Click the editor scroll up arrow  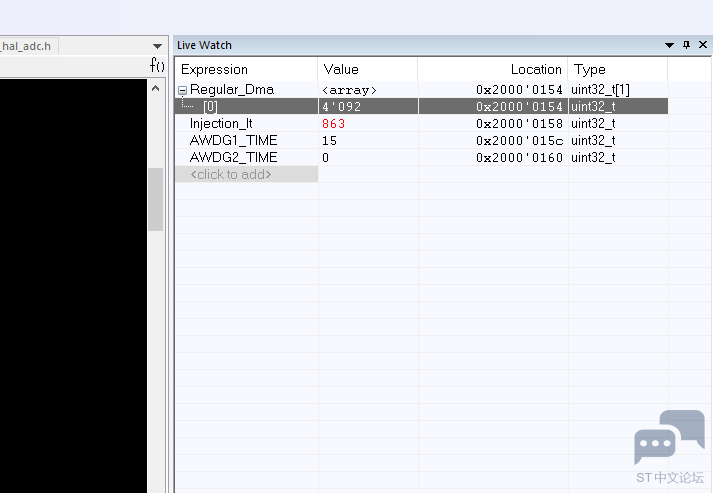click(x=156, y=88)
